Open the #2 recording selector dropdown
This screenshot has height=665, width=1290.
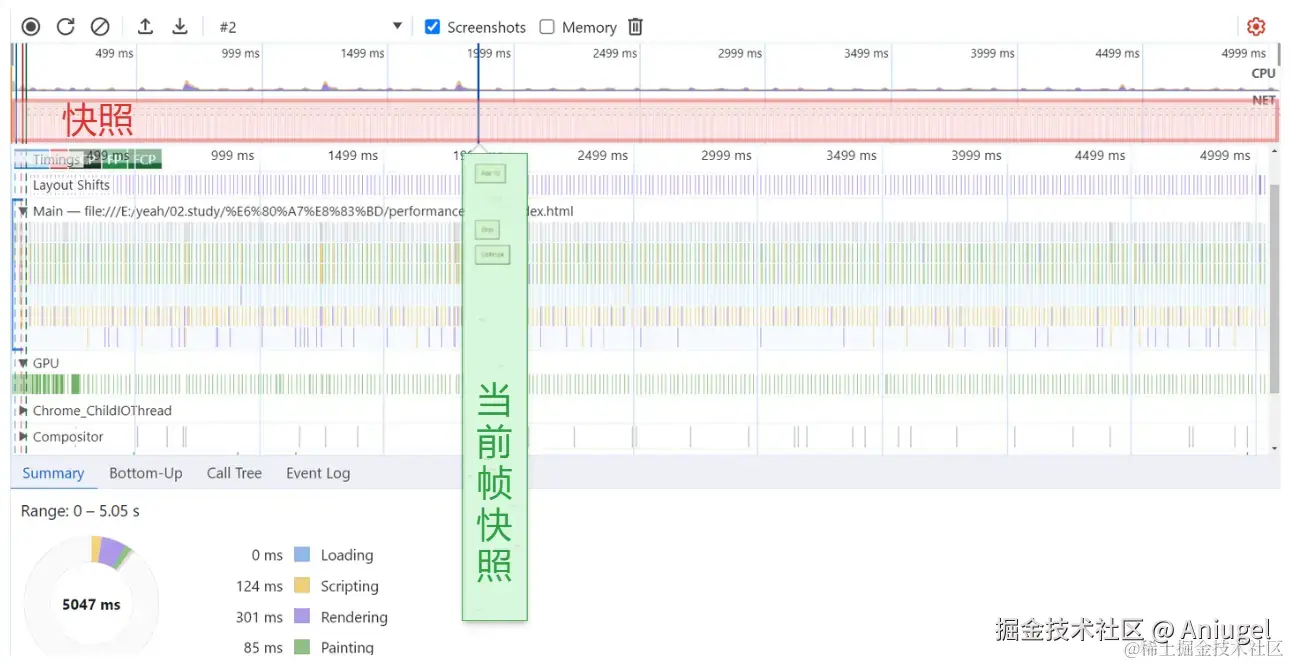coord(310,27)
